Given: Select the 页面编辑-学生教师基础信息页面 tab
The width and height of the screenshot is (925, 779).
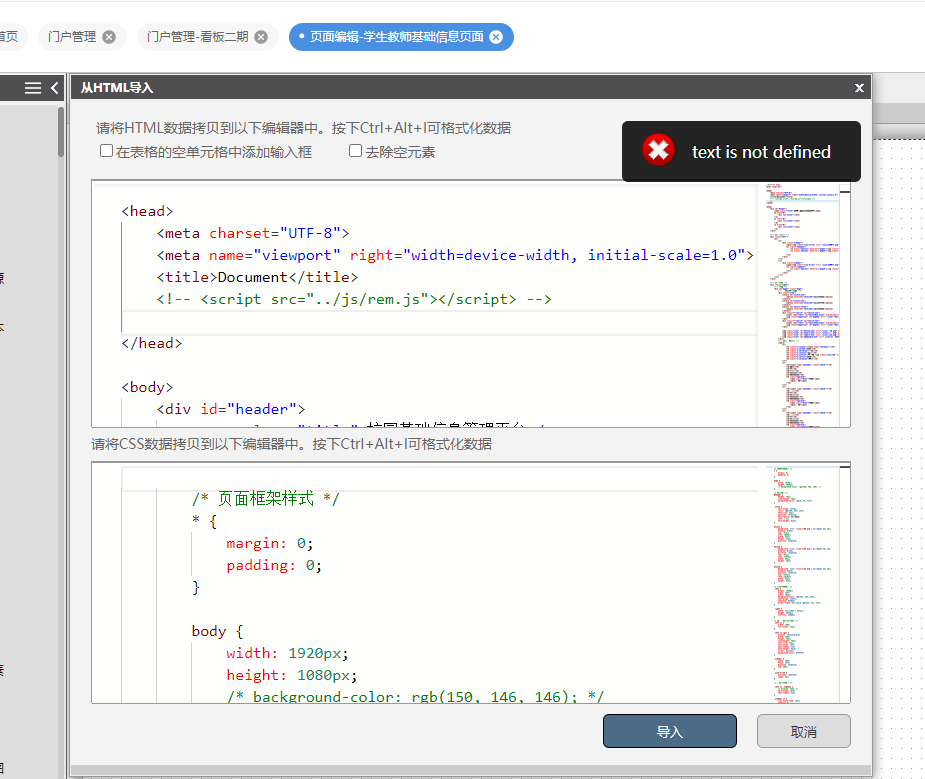Looking at the screenshot, I should click(x=396, y=37).
